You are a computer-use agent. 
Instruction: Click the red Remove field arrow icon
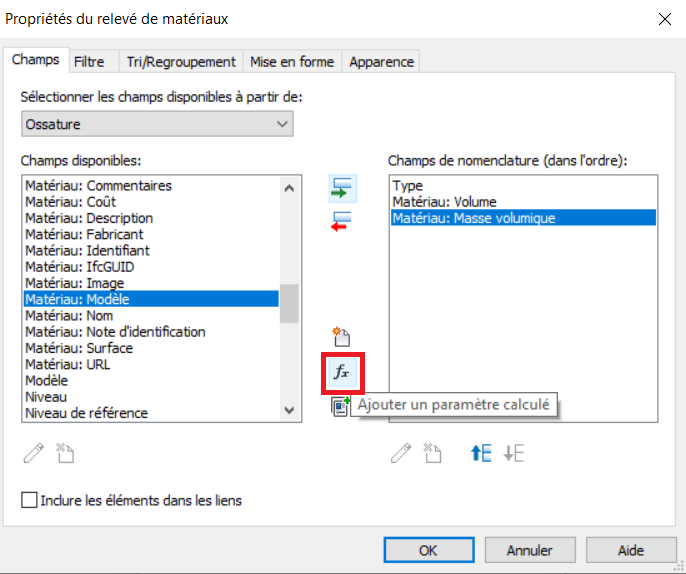342,220
